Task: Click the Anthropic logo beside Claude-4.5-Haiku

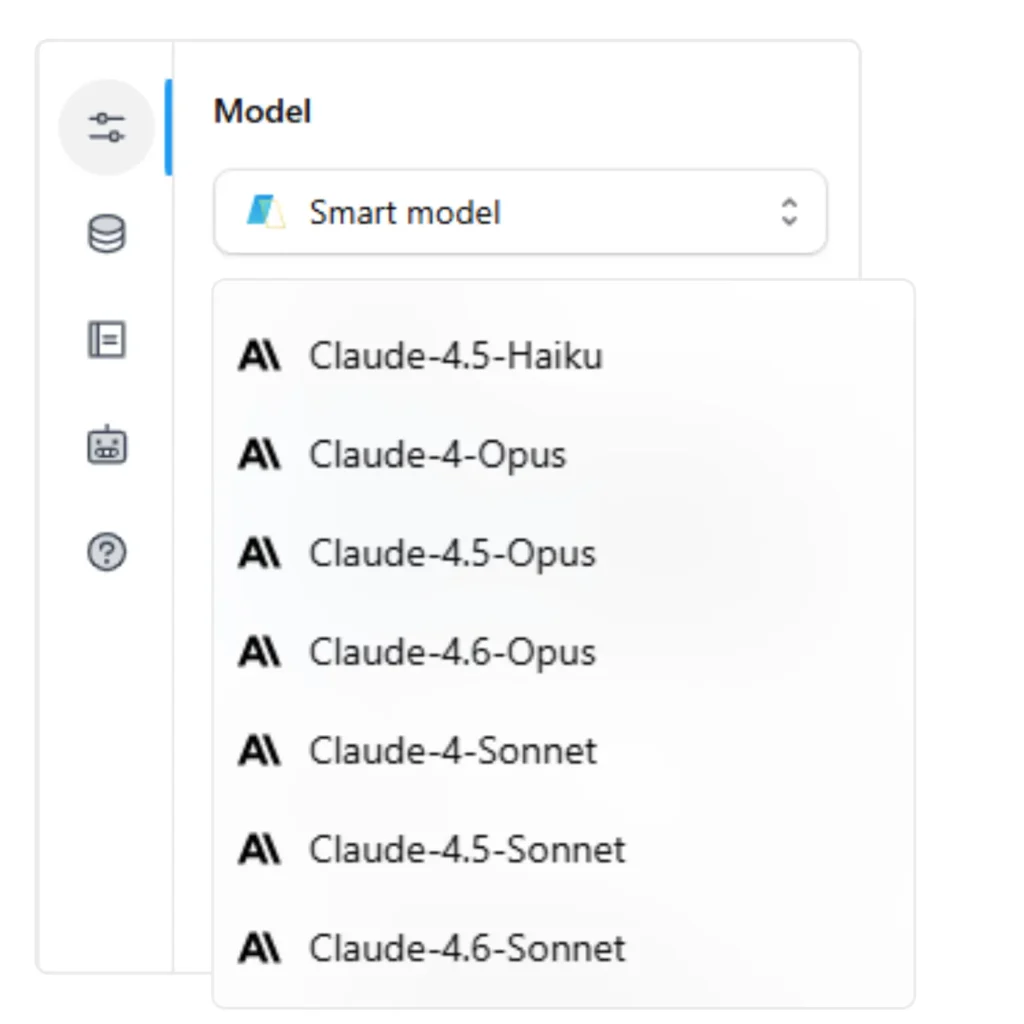Action: (x=259, y=355)
